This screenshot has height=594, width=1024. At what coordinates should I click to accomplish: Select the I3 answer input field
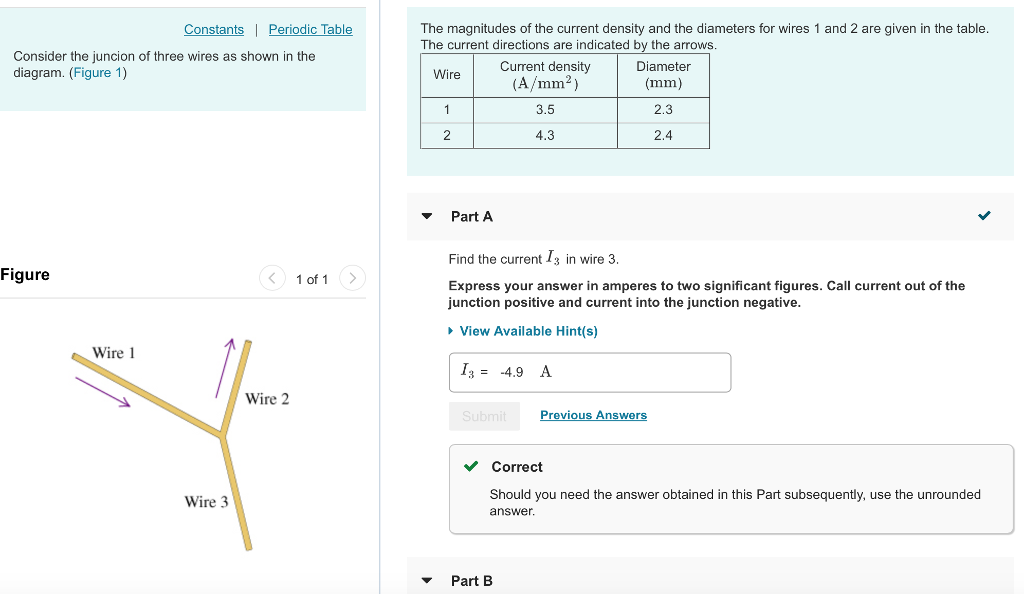pos(590,371)
